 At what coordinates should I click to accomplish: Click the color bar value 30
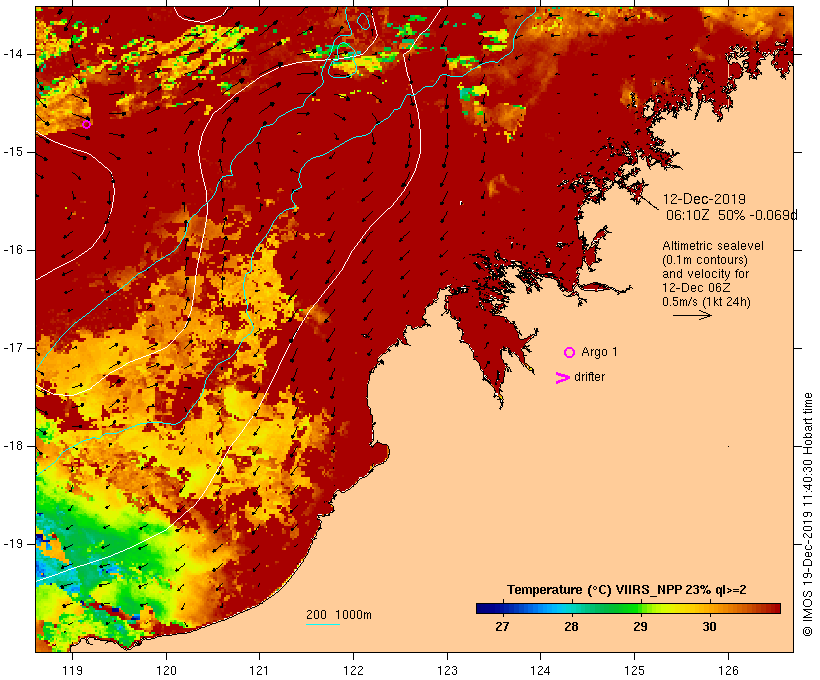(709, 627)
